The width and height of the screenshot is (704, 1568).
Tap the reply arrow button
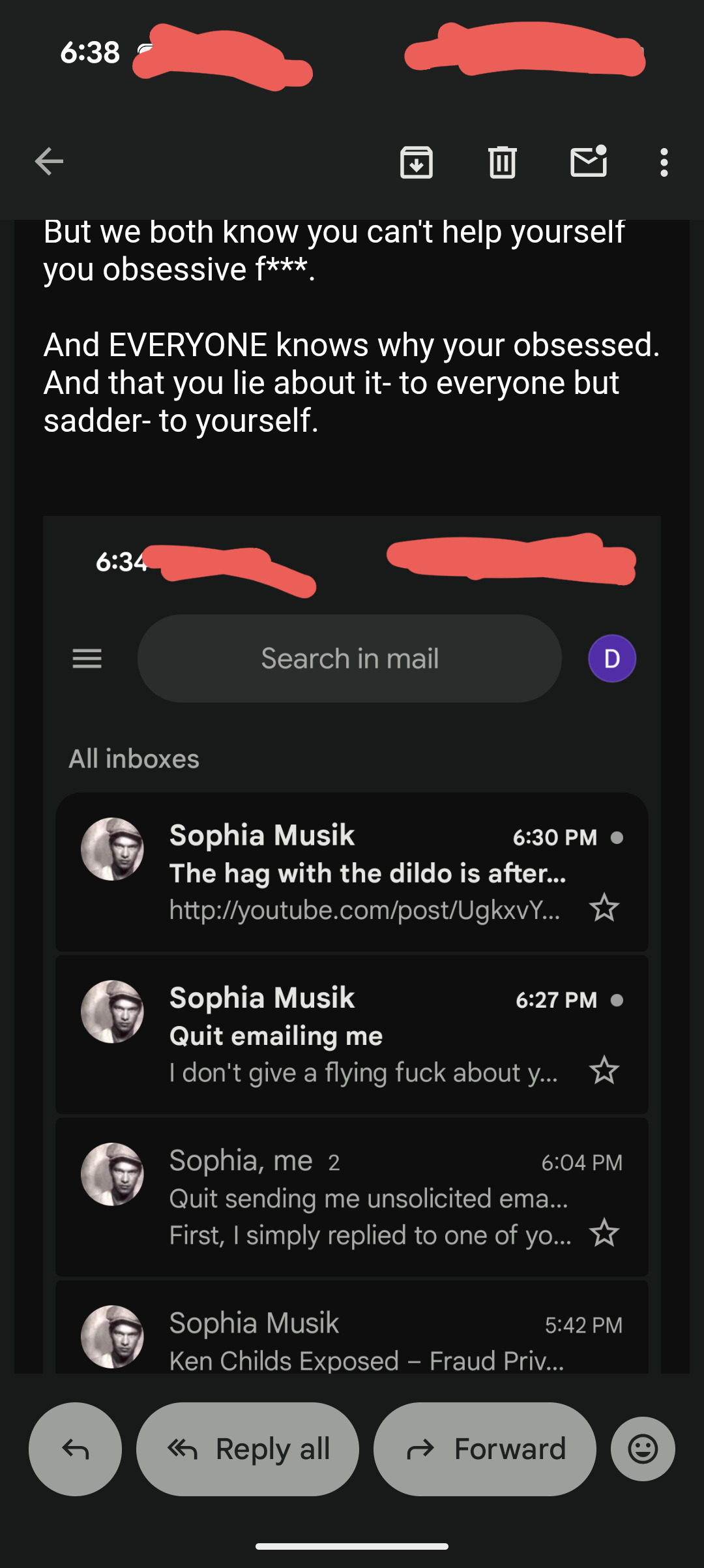[x=75, y=1449]
